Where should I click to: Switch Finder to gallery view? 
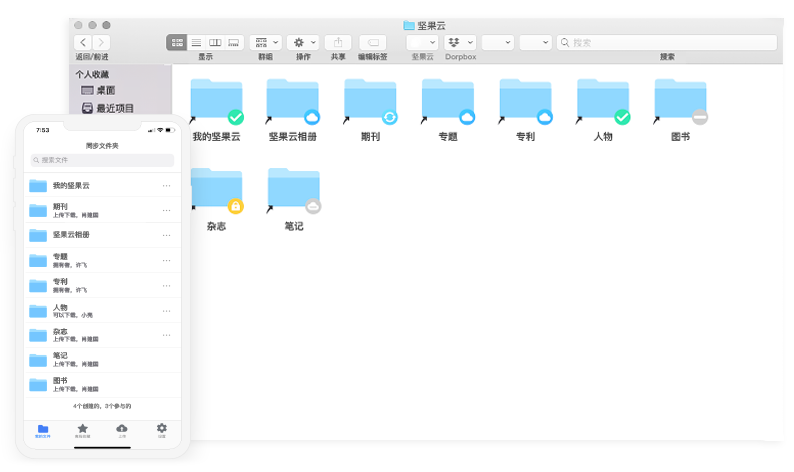pos(233,43)
